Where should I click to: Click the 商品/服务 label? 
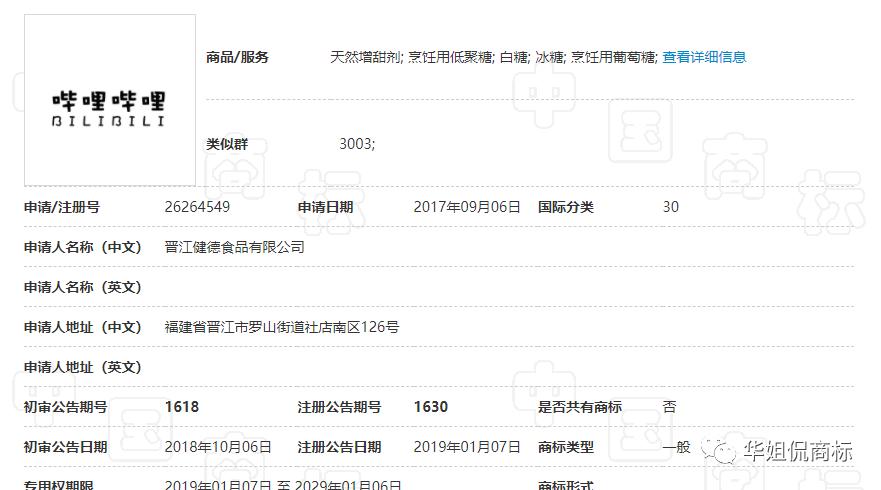237,57
